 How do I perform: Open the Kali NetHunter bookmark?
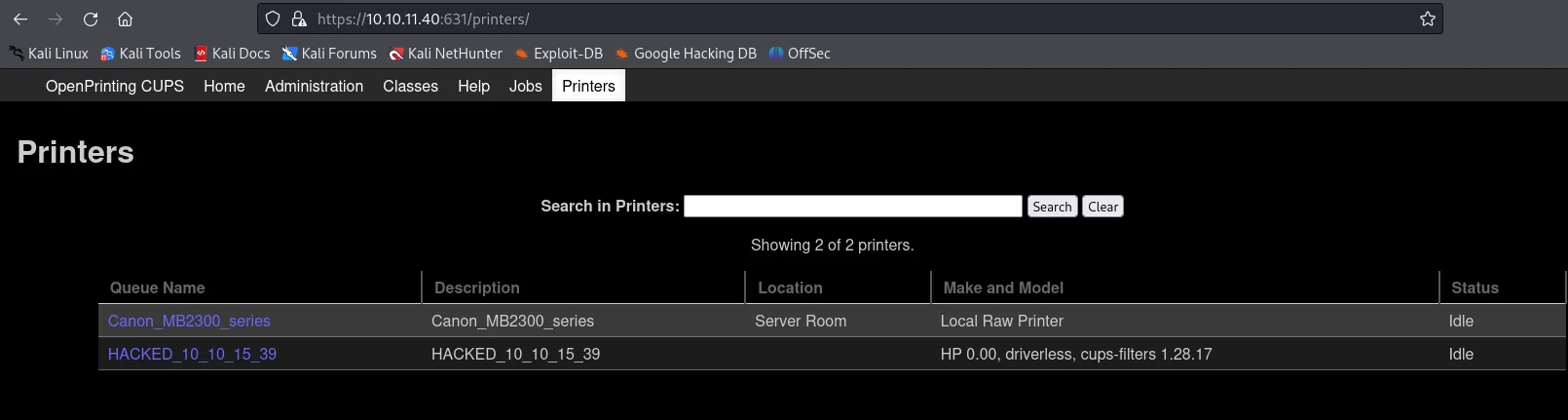coord(446,54)
